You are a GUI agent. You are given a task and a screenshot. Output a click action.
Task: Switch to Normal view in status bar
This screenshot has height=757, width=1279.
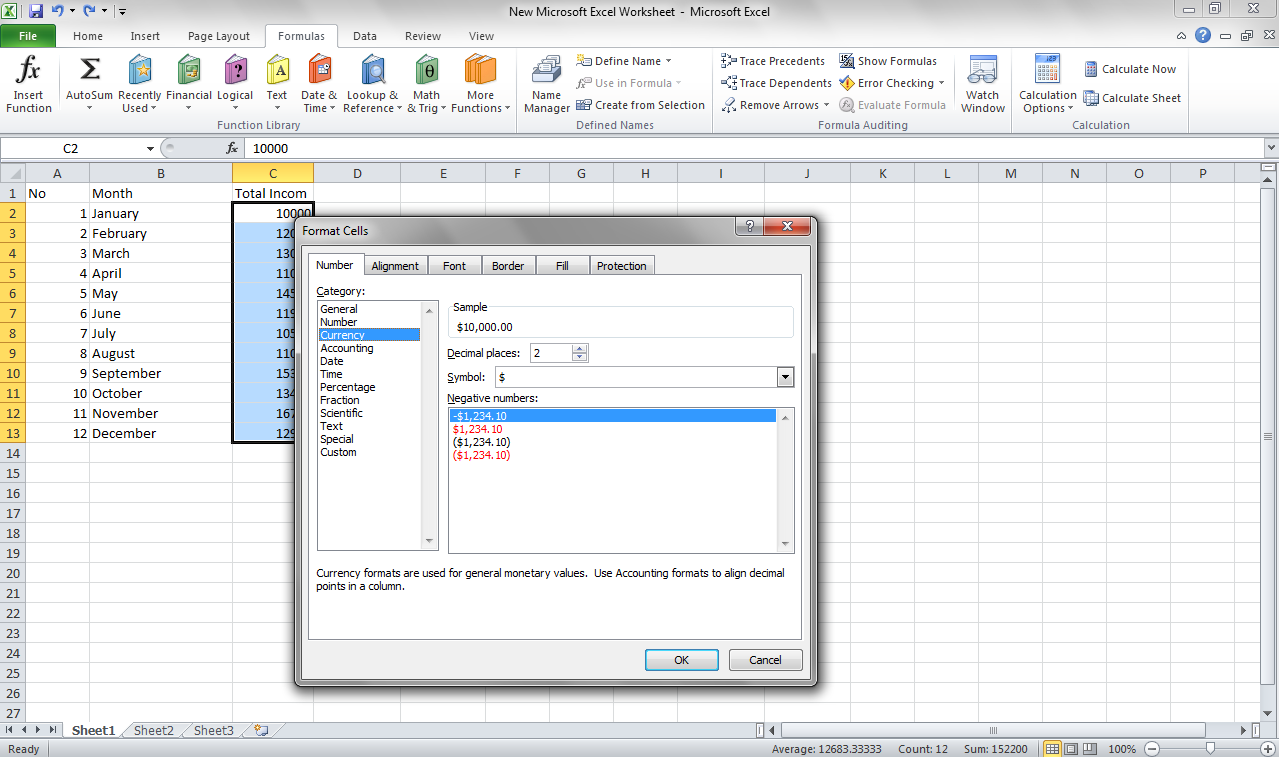click(x=1052, y=748)
